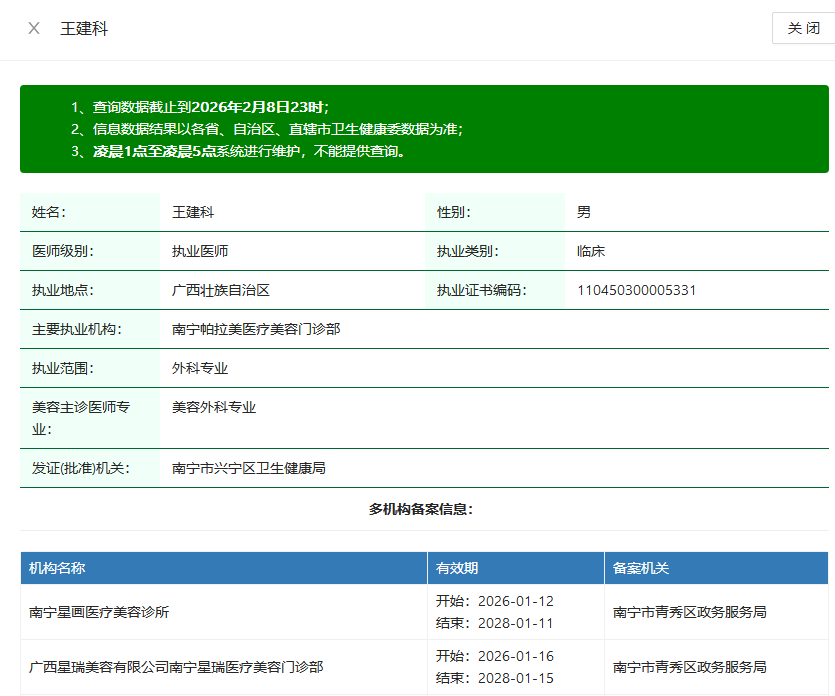Click the X icon beside 王建科 title
This screenshot has width=835, height=696.
click(34, 28)
